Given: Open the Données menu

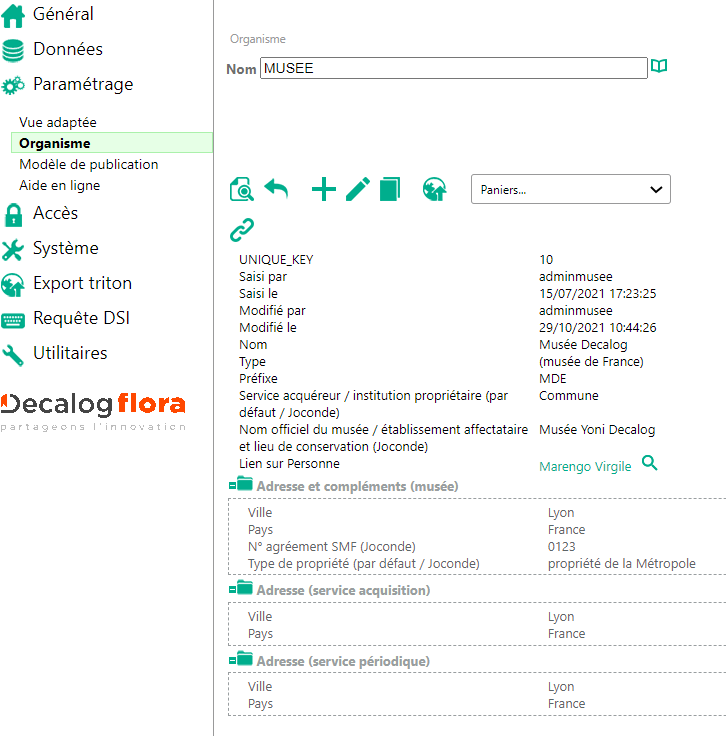Looking at the screenshot, I should tap(67, 49).
